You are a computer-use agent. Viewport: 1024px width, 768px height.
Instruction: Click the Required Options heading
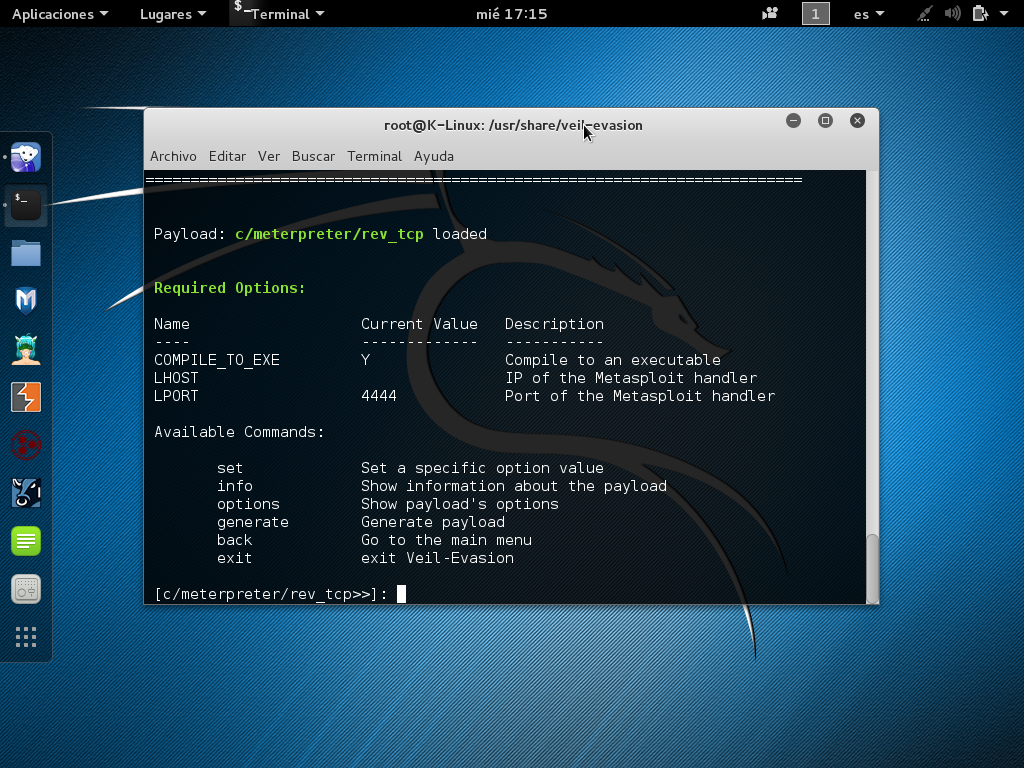pyautogui.click(x=230, y=288)
